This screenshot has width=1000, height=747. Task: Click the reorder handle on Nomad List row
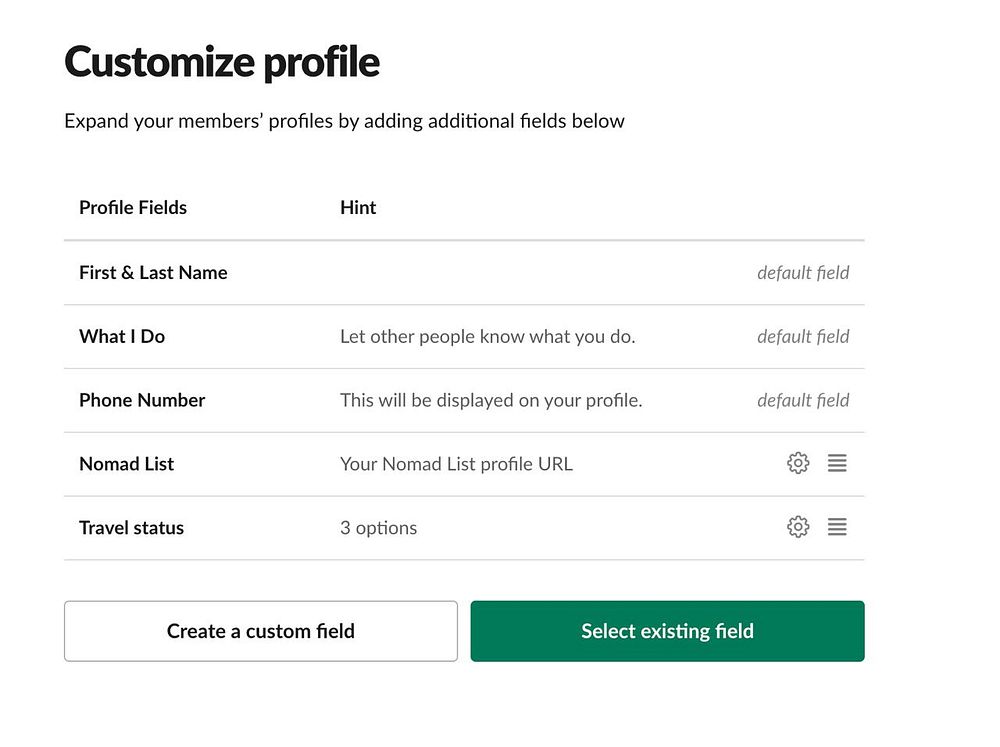click(837, 463)
